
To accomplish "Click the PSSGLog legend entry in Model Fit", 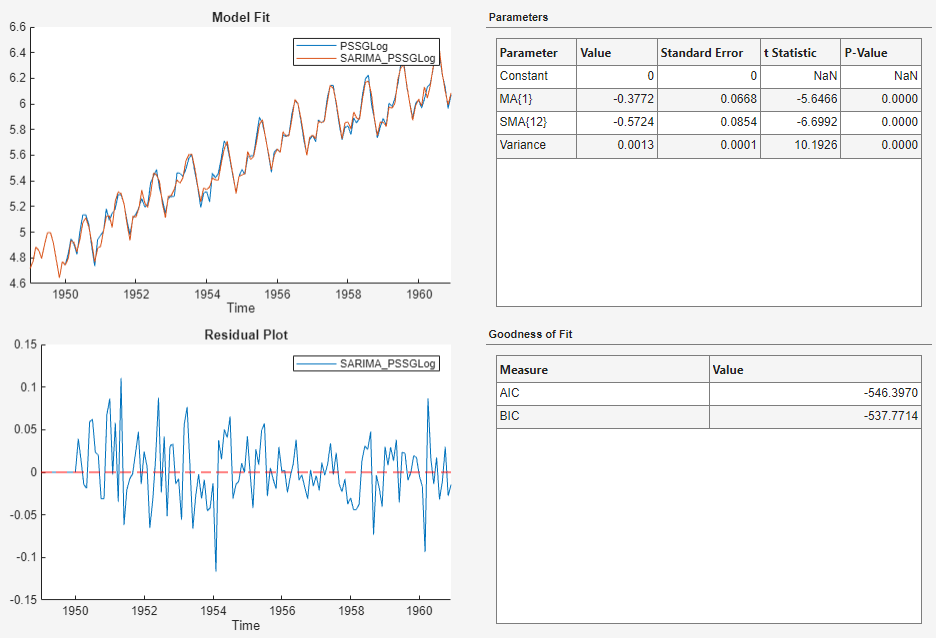I will click(364, 47).
